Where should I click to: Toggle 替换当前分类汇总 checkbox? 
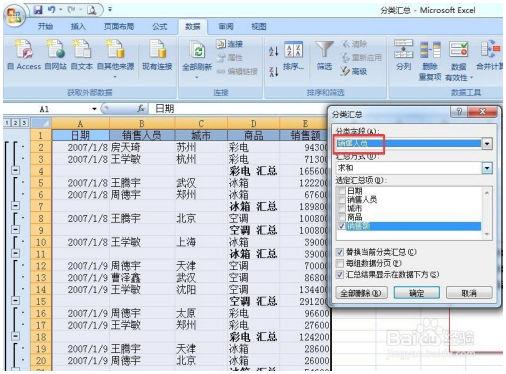pos(340,252)
